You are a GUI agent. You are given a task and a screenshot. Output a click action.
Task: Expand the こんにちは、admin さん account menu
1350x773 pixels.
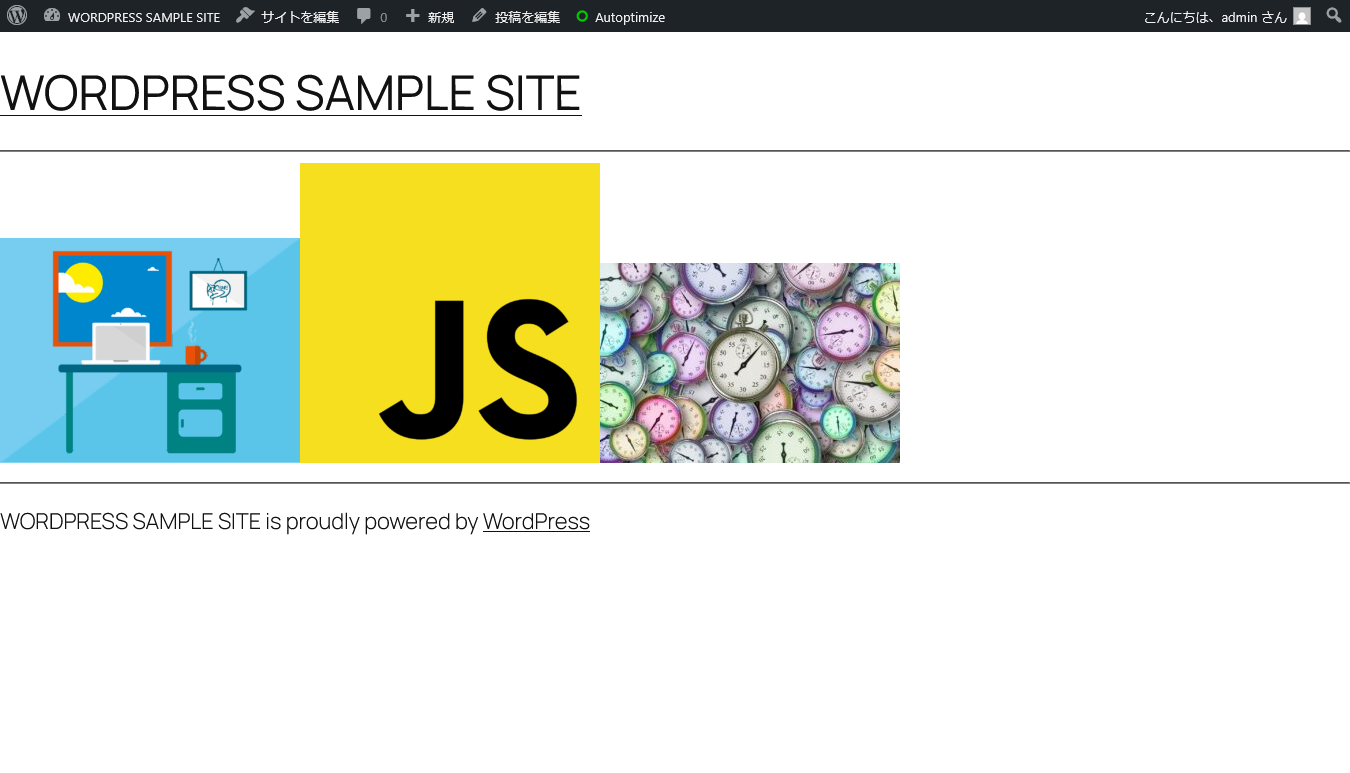1215,17
